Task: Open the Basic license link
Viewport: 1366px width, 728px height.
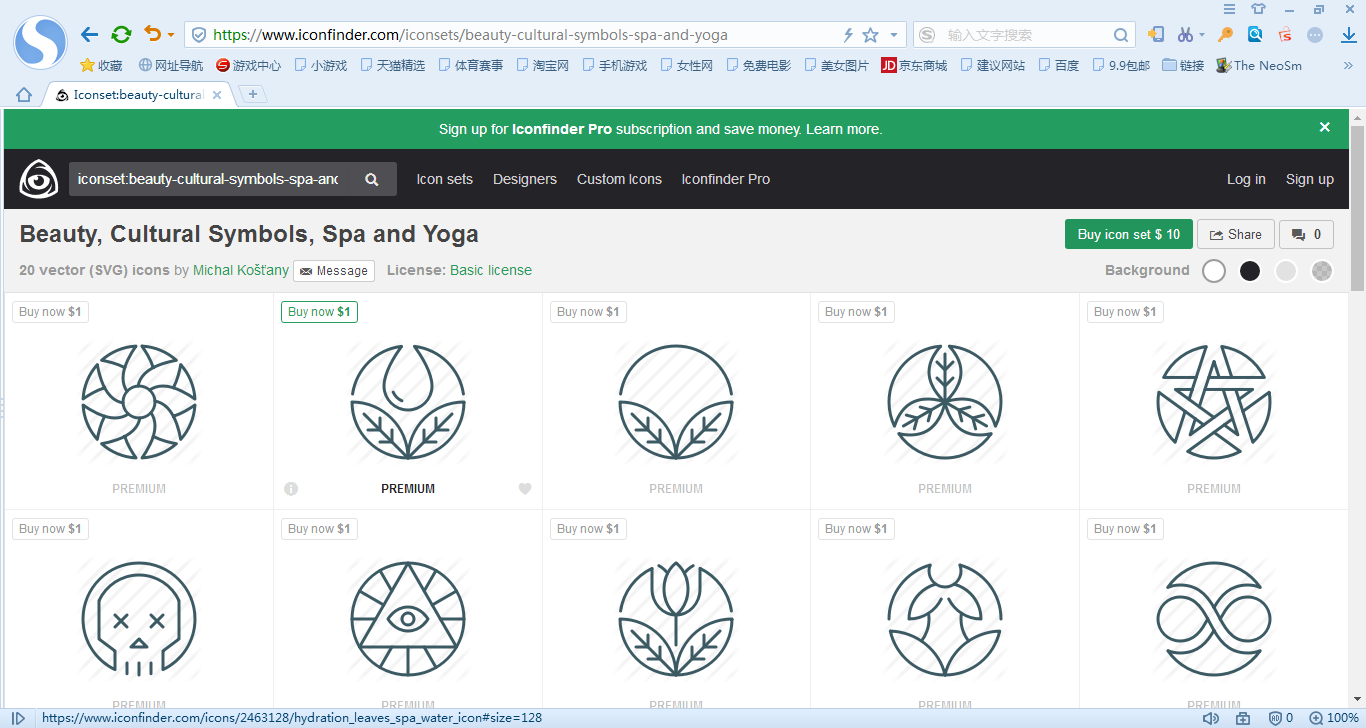Action: pos(491,270)
